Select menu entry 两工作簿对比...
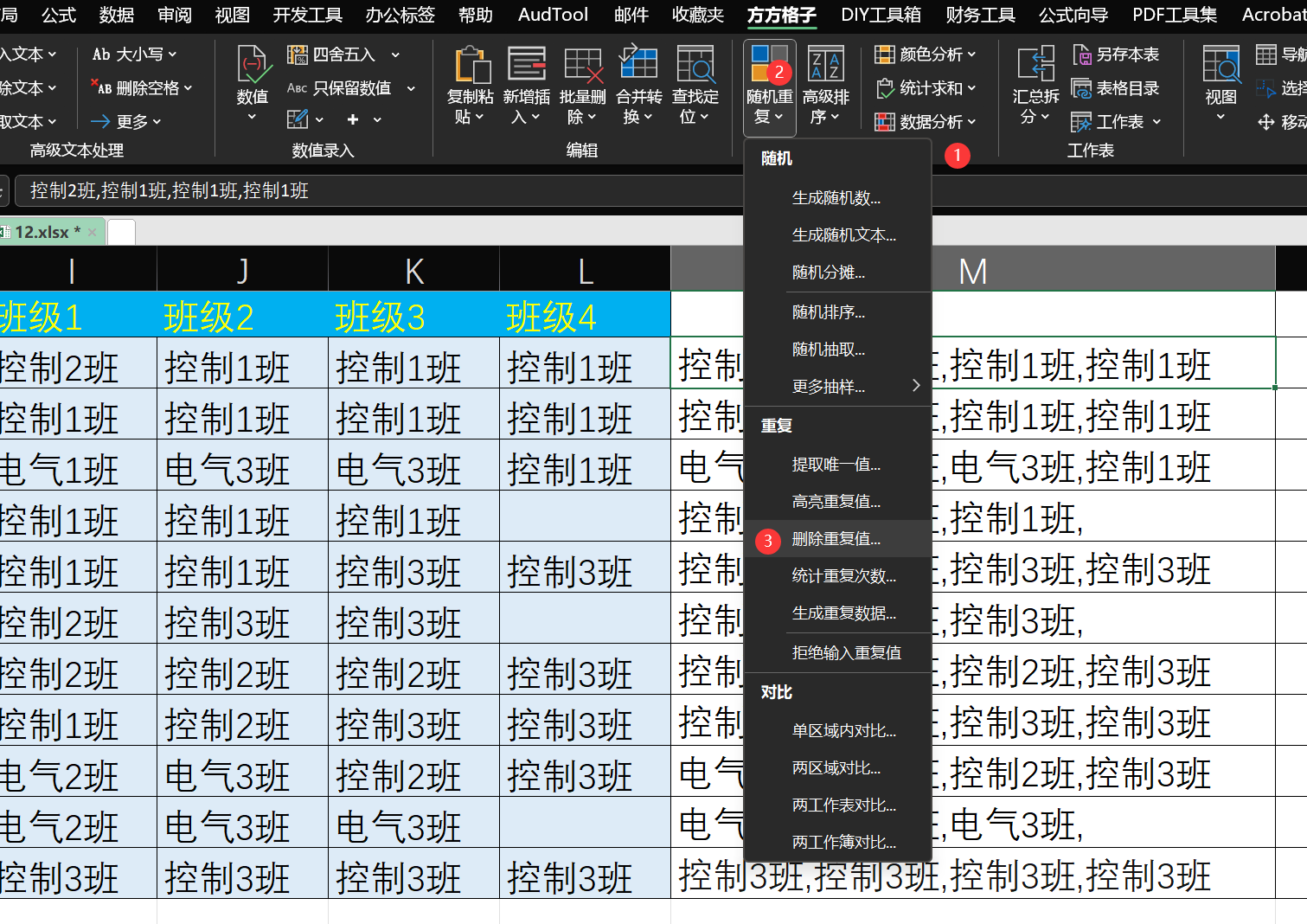Viewport: 1307px width, 924px height. click(x=837, y=843)
